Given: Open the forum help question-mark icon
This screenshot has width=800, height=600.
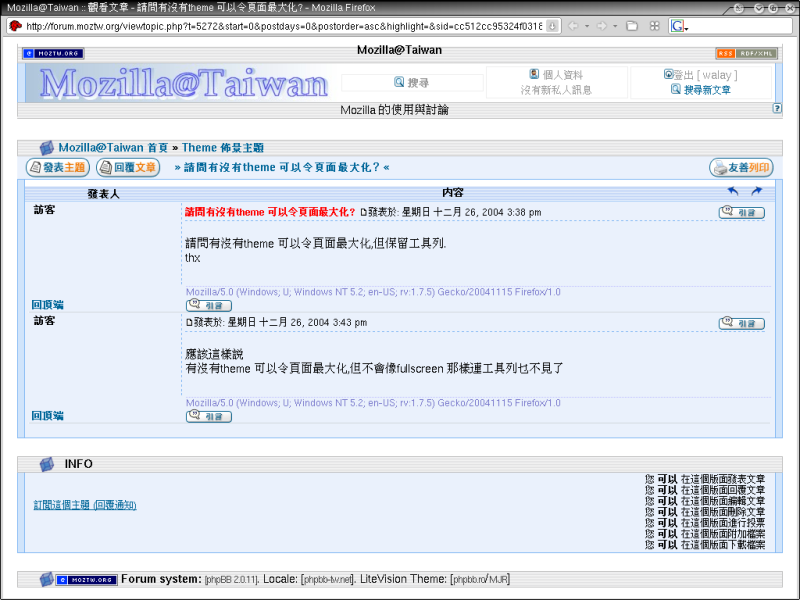Looking at the screenshot, I should click(777, 108).
